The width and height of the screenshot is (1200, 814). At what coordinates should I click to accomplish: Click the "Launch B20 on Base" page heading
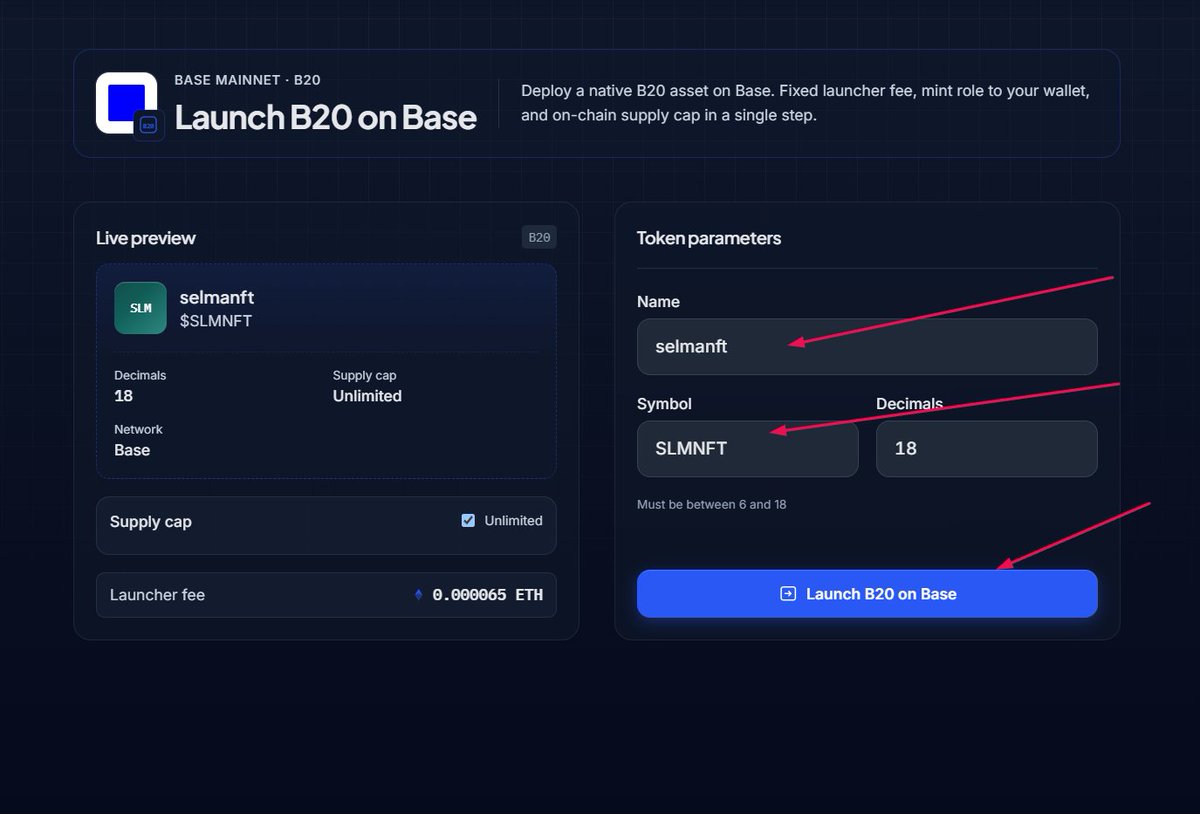[x=326, y=117]
